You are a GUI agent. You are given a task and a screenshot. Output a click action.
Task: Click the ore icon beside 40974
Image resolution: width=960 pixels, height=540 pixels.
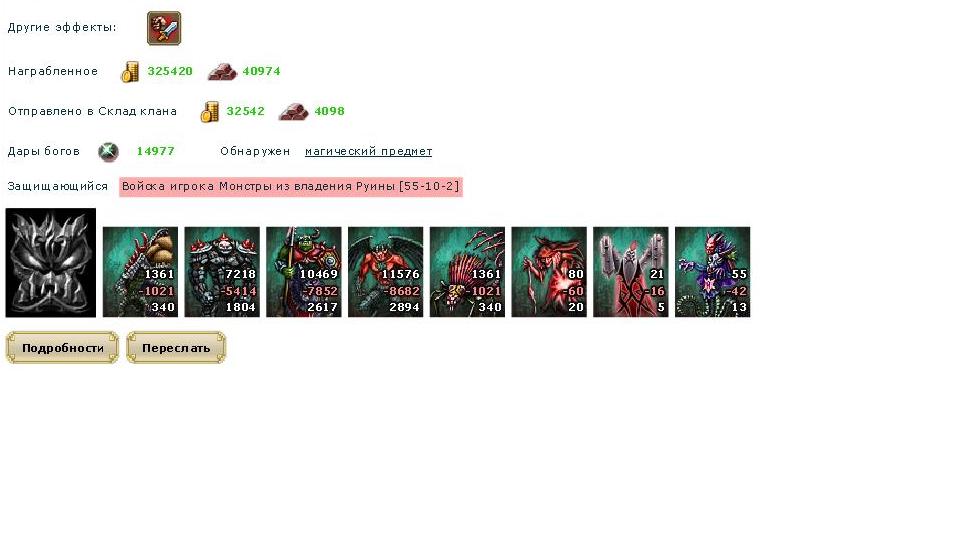(222, 72)
